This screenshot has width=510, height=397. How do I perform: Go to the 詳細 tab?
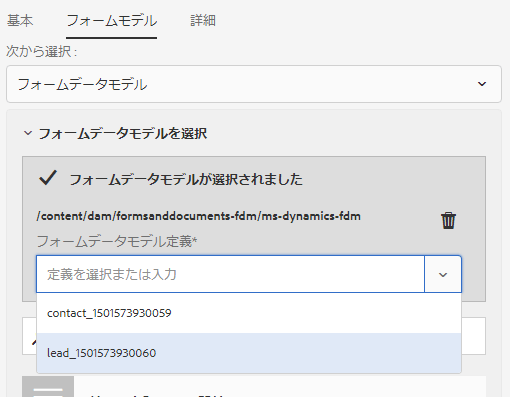203,21
